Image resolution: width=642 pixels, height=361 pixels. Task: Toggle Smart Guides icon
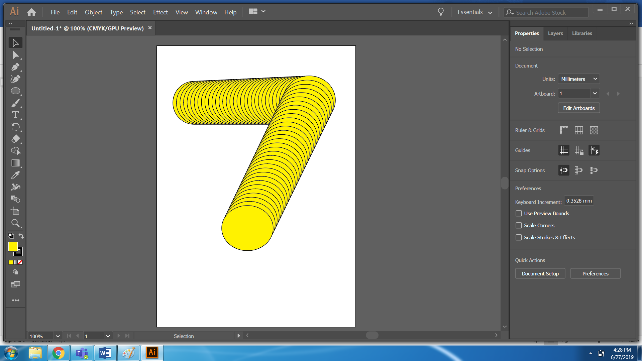(x=594, y=150)
